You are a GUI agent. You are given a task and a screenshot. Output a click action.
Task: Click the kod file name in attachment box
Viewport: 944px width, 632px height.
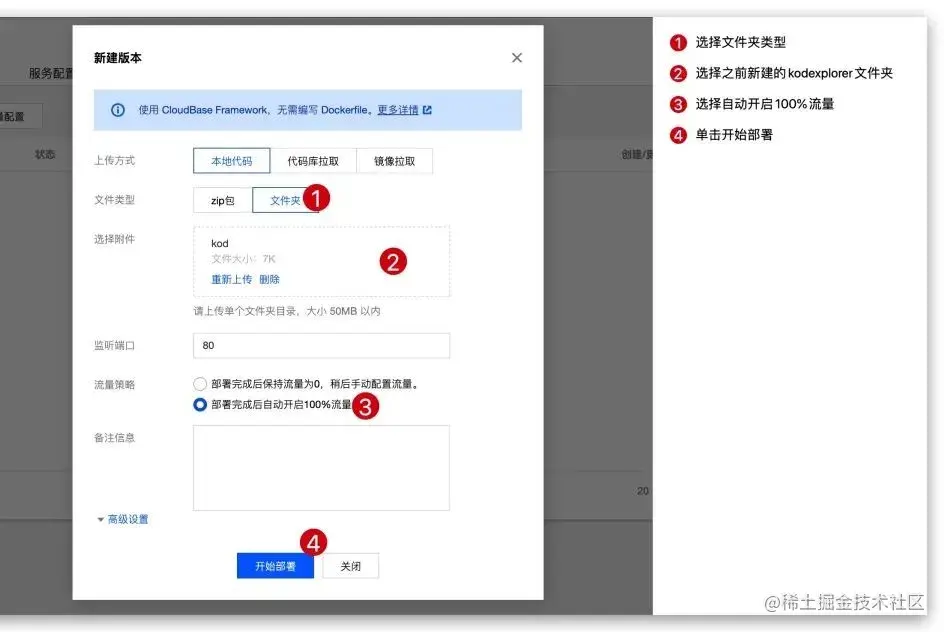point(220,243)
